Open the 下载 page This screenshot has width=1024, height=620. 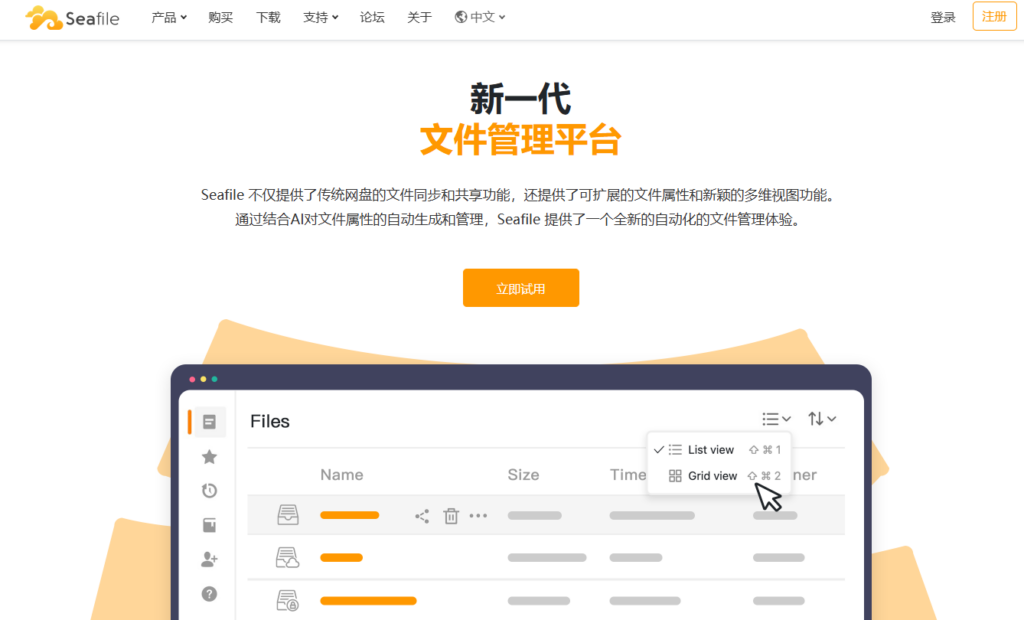pyautogui.click(x=268, y=18)
